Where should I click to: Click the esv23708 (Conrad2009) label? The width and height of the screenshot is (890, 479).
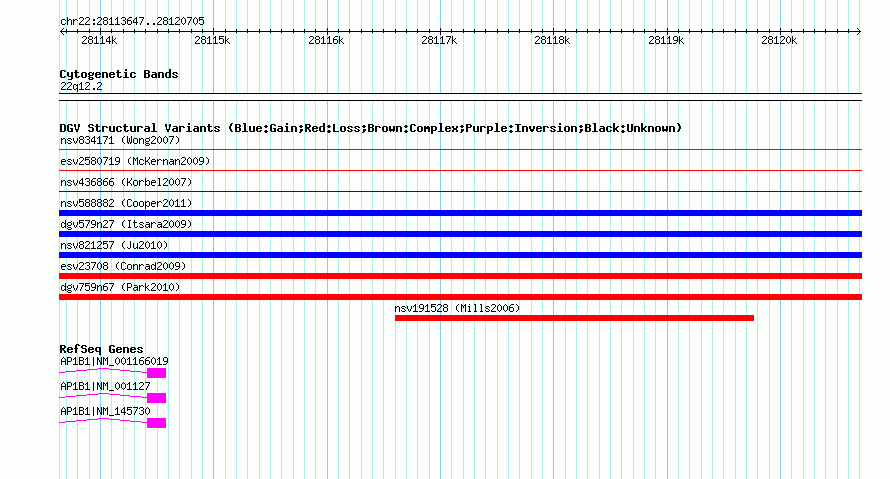[x=123, y=266]
